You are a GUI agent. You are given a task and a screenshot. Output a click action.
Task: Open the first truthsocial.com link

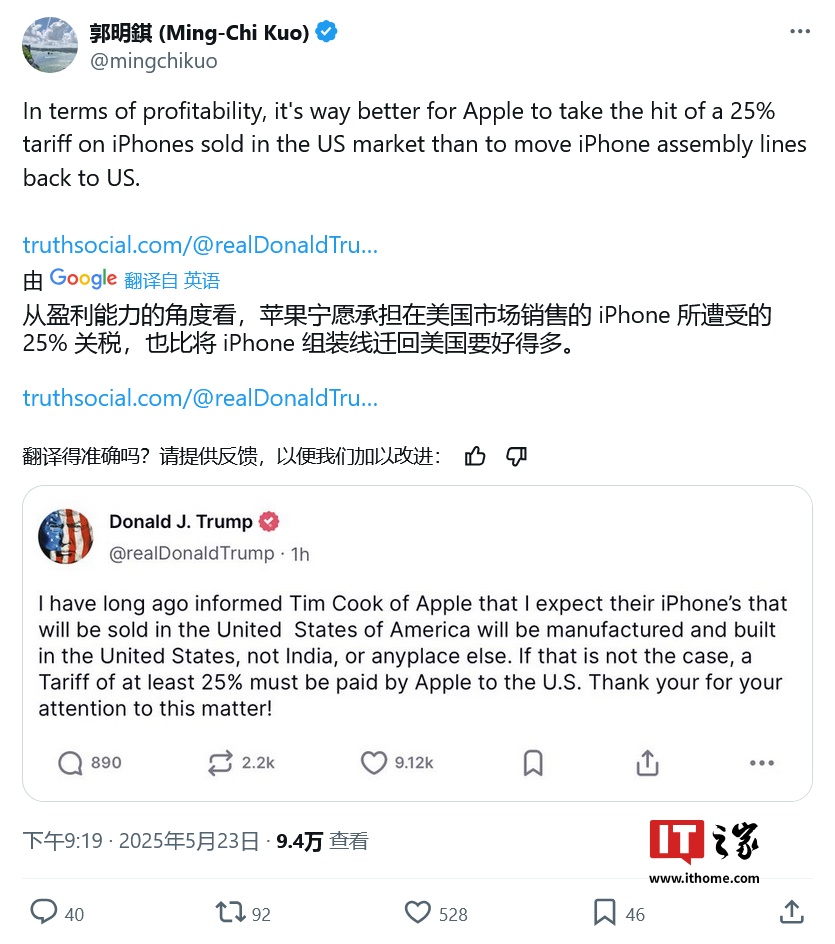[200, 245]
